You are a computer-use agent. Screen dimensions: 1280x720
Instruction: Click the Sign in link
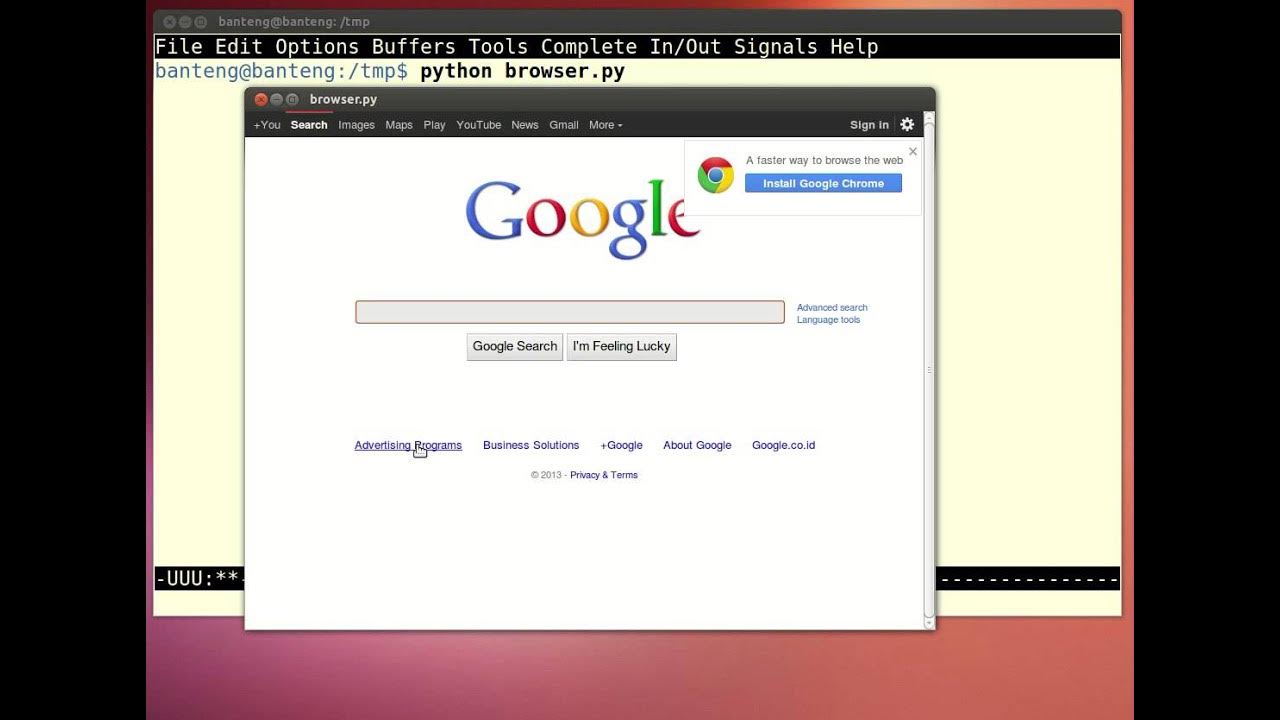point(869,125)
